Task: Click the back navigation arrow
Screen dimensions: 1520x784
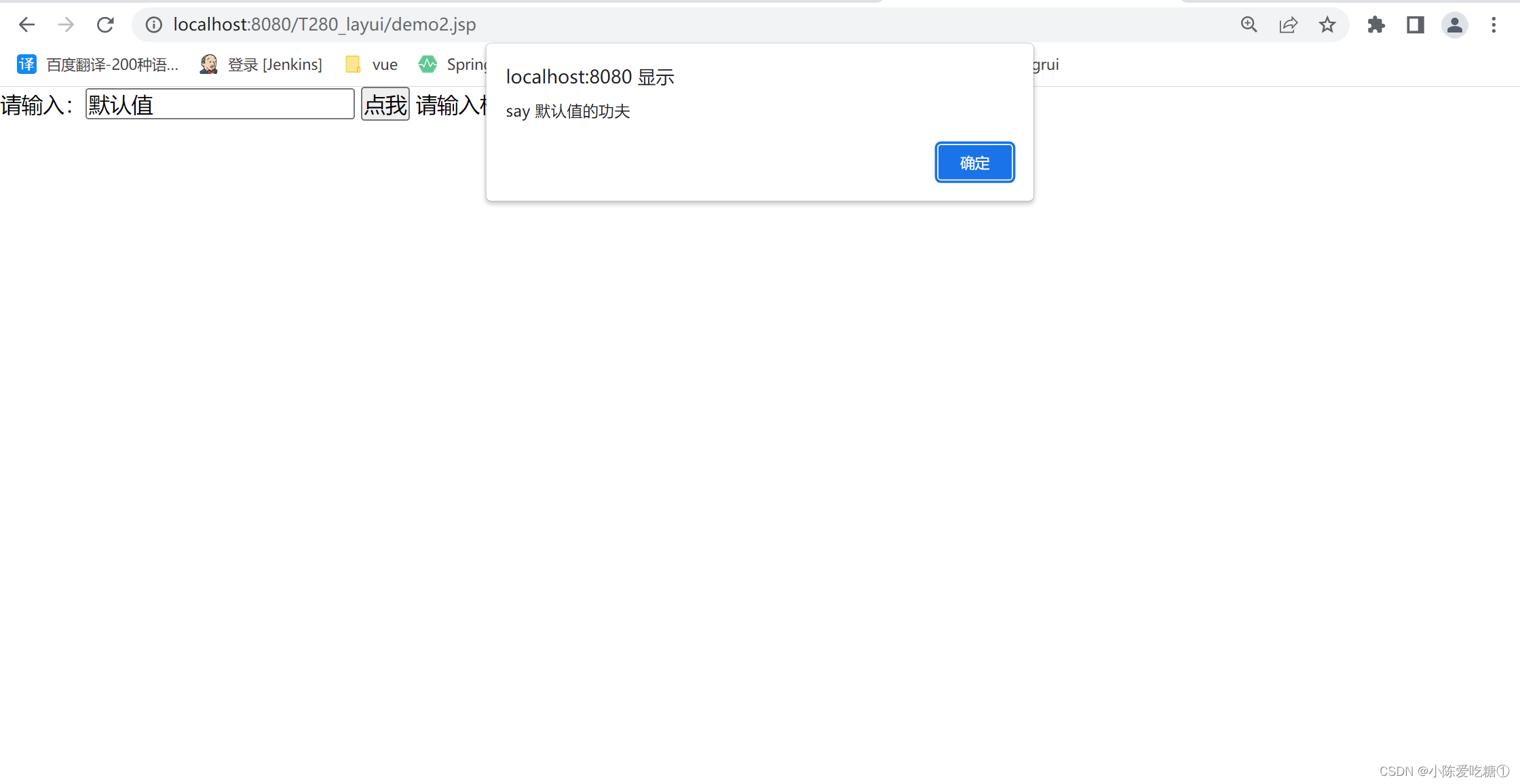Action: click(x=27, y=24)
